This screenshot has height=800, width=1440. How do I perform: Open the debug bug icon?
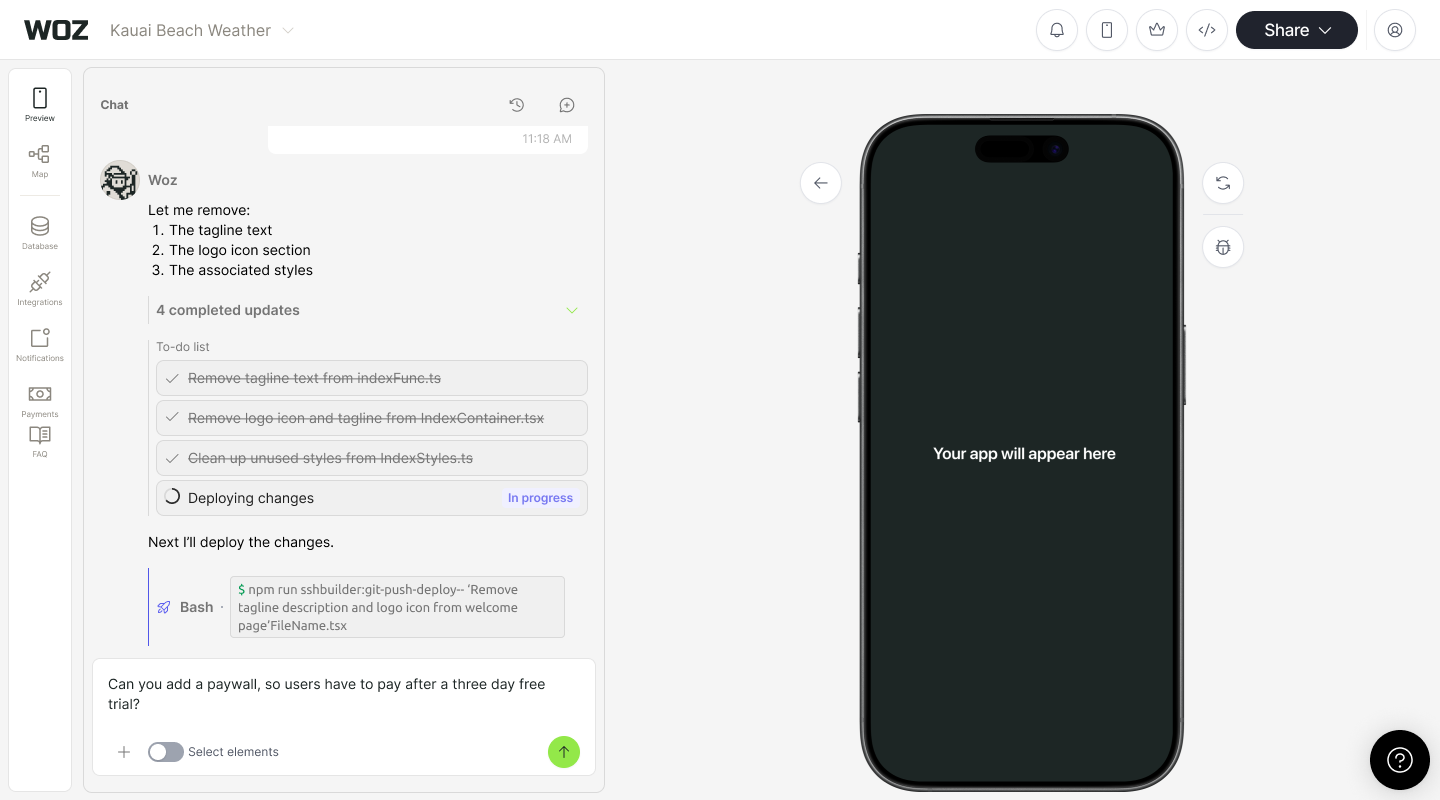[1223, 247]
